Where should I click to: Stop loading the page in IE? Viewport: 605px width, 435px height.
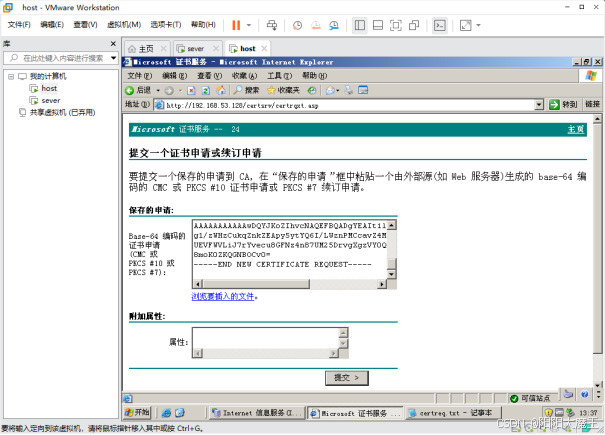coord(191,91)
